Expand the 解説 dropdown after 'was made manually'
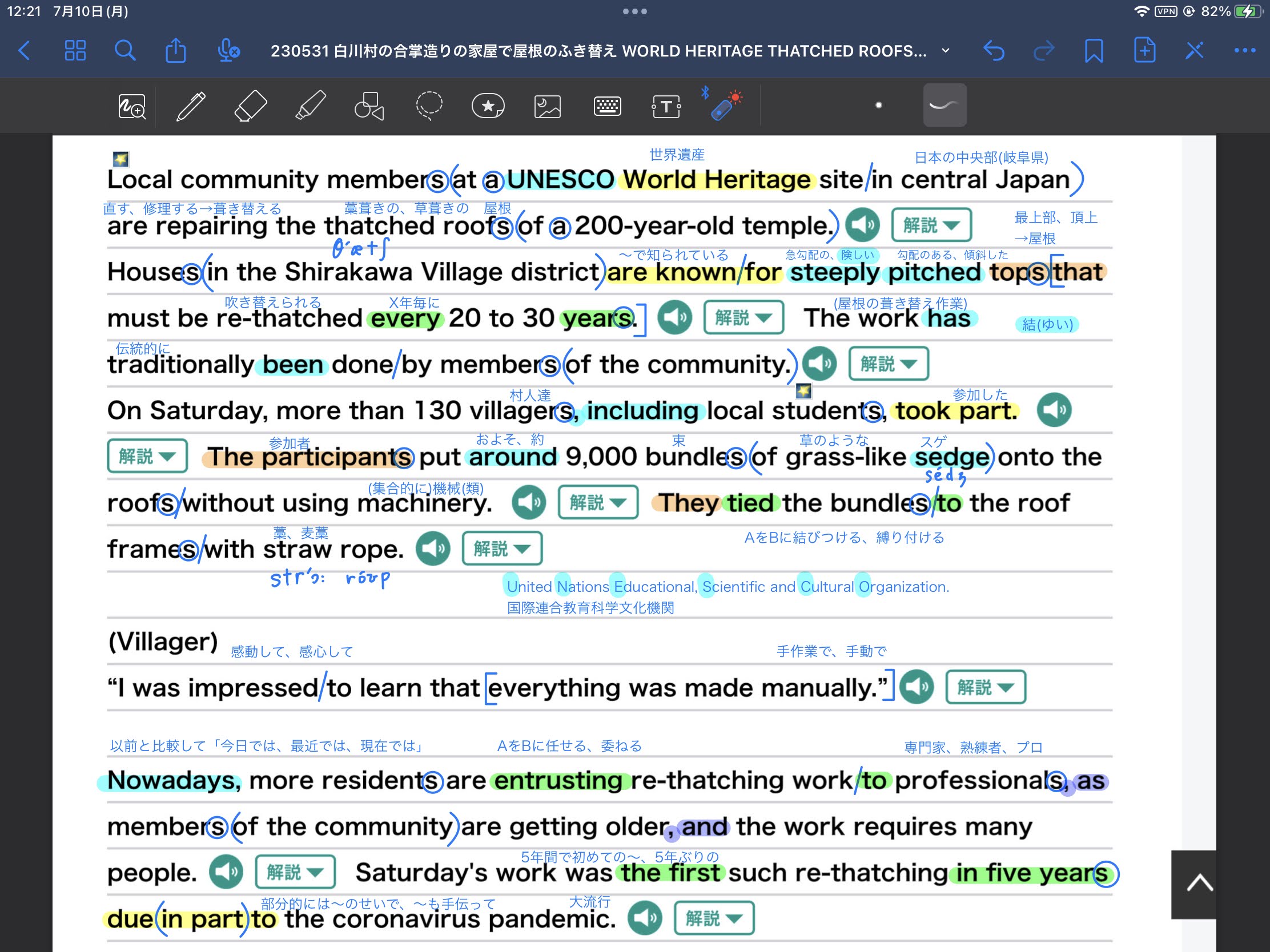The image size is (1270, 952). point(985,687)
